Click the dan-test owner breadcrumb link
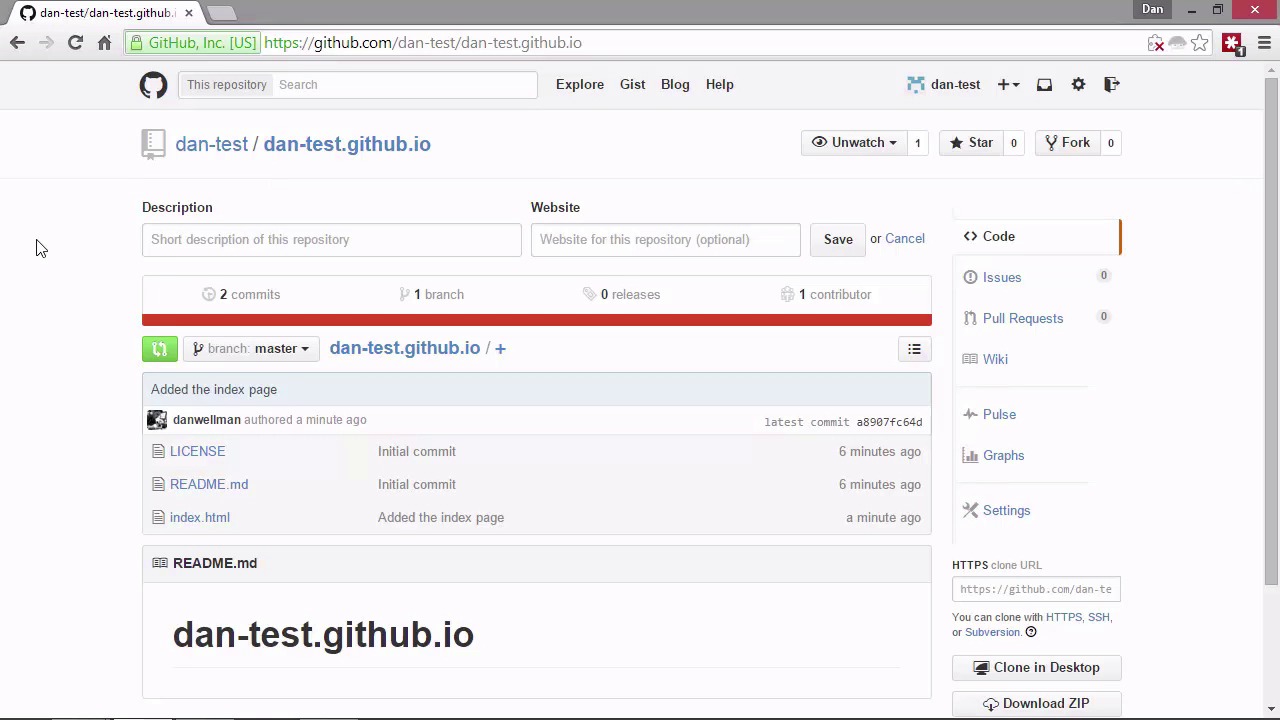 coord(211,144)
